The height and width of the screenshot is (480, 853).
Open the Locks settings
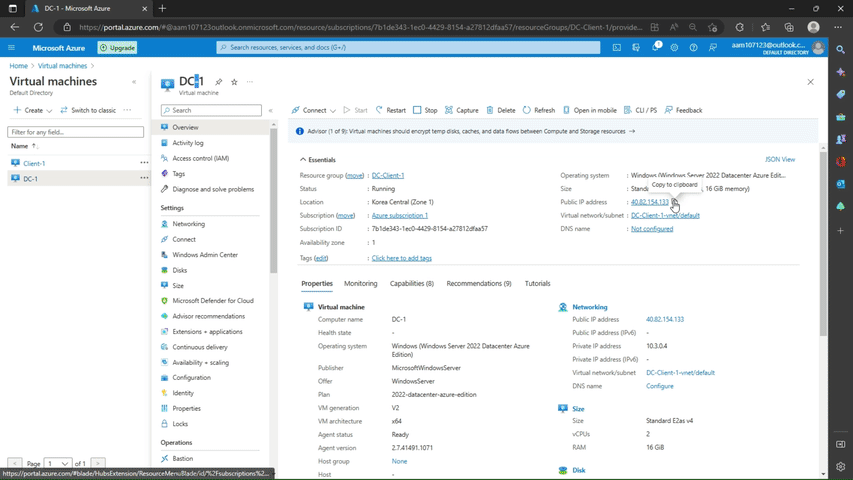pos(180,423)
